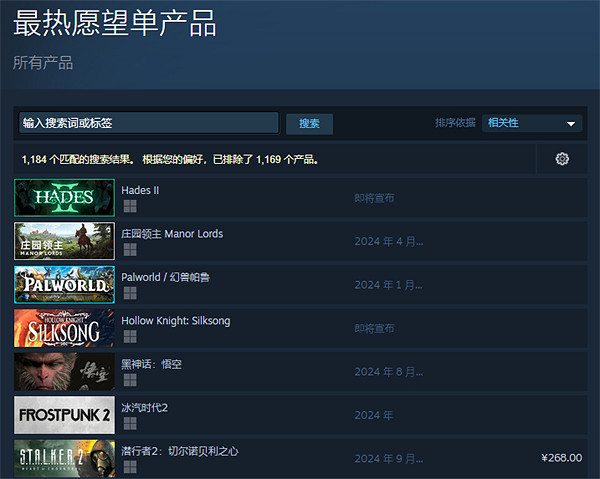
Task: Open the 黑神话：悟空 title link
Action: (x=151, y=364)
